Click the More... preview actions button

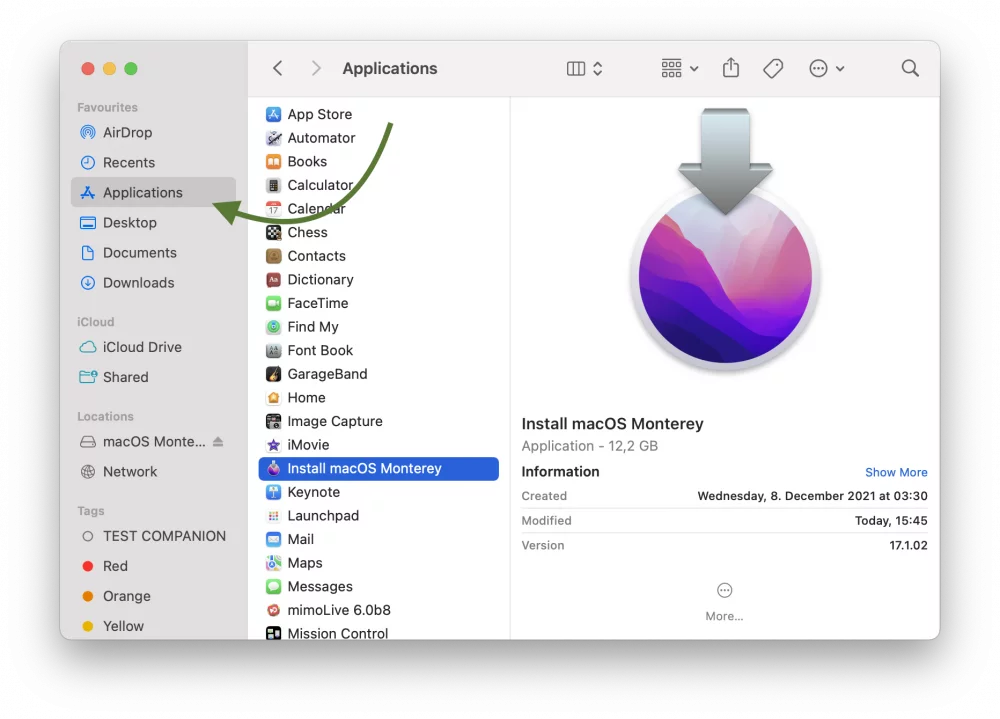click(x=724, y=602)
